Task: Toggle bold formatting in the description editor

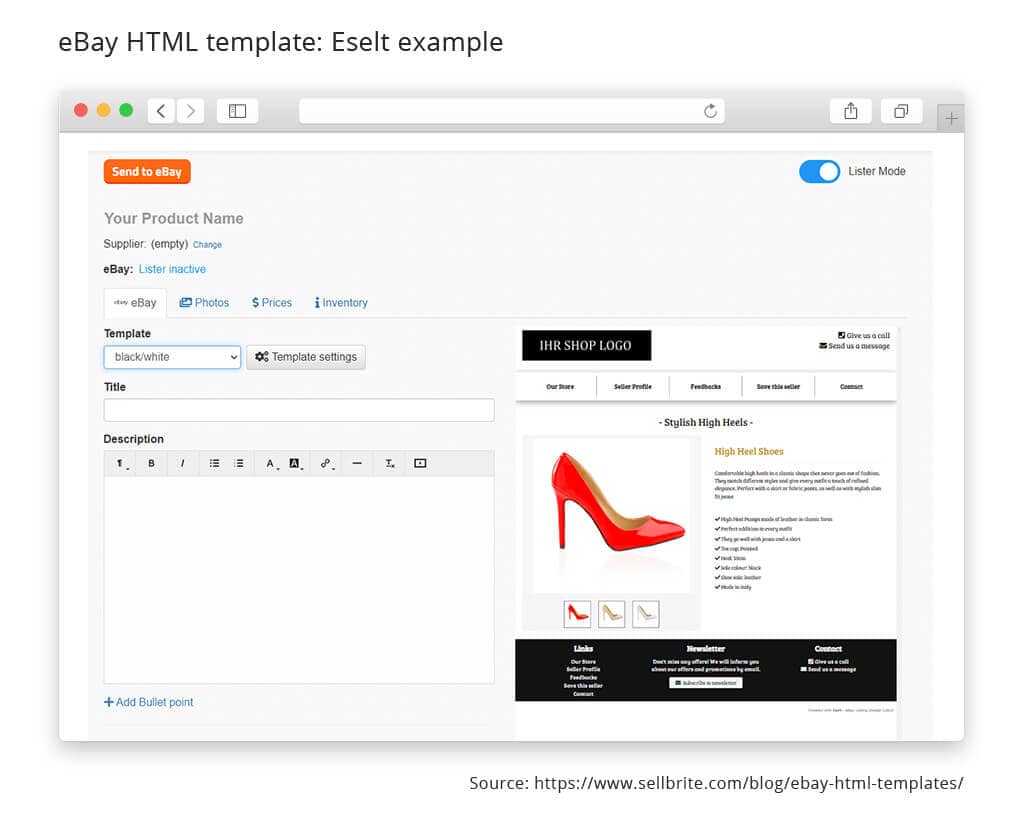Action: [x=152, y=464]
